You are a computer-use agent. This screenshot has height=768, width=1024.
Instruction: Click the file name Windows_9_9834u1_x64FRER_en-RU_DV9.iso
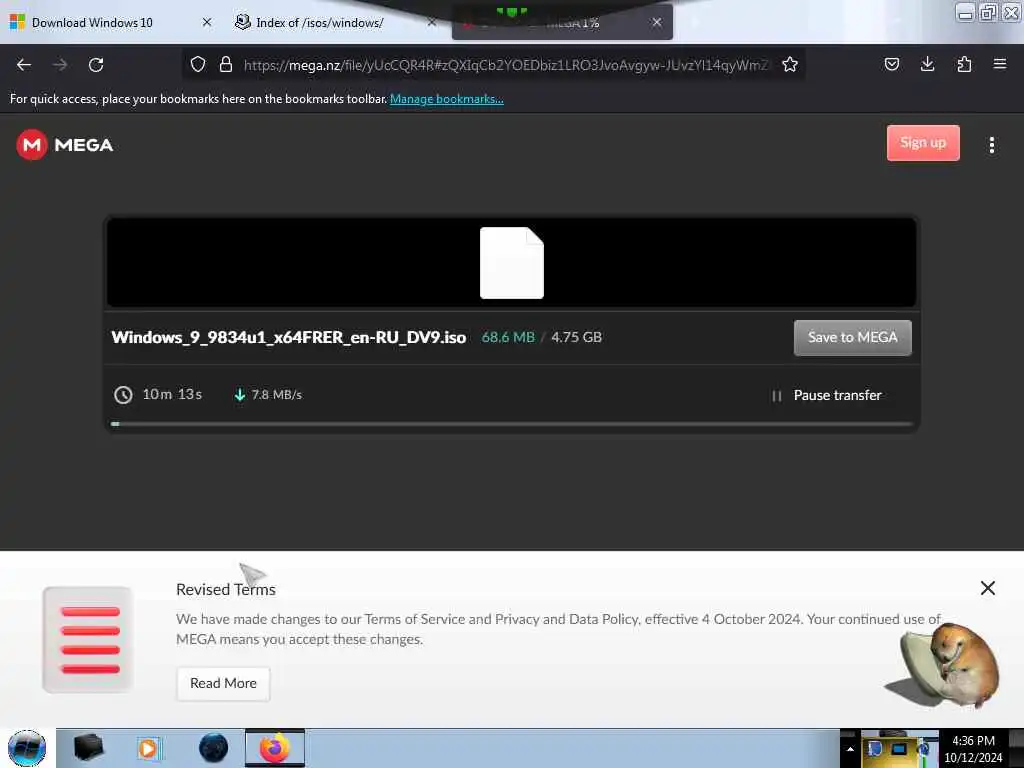tap(289, 337)
